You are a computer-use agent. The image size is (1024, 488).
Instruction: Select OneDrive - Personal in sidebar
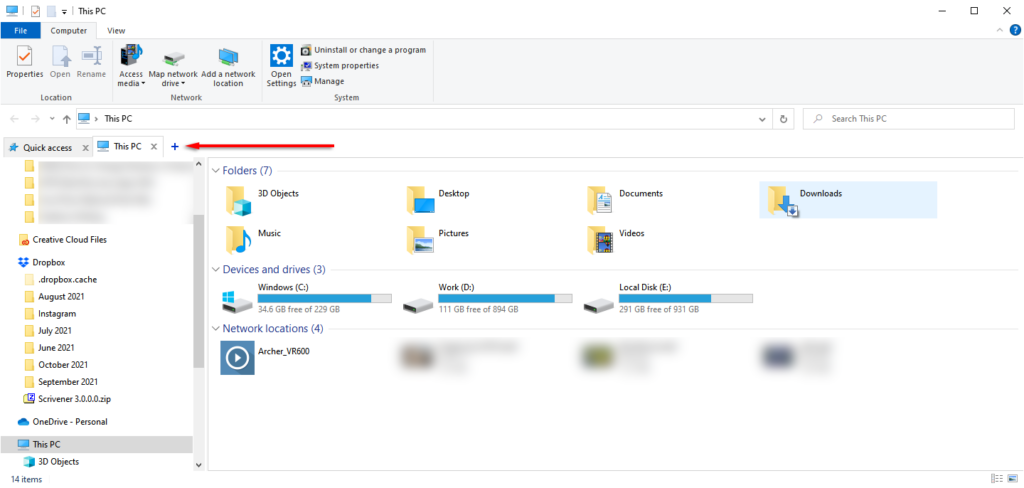63,422
